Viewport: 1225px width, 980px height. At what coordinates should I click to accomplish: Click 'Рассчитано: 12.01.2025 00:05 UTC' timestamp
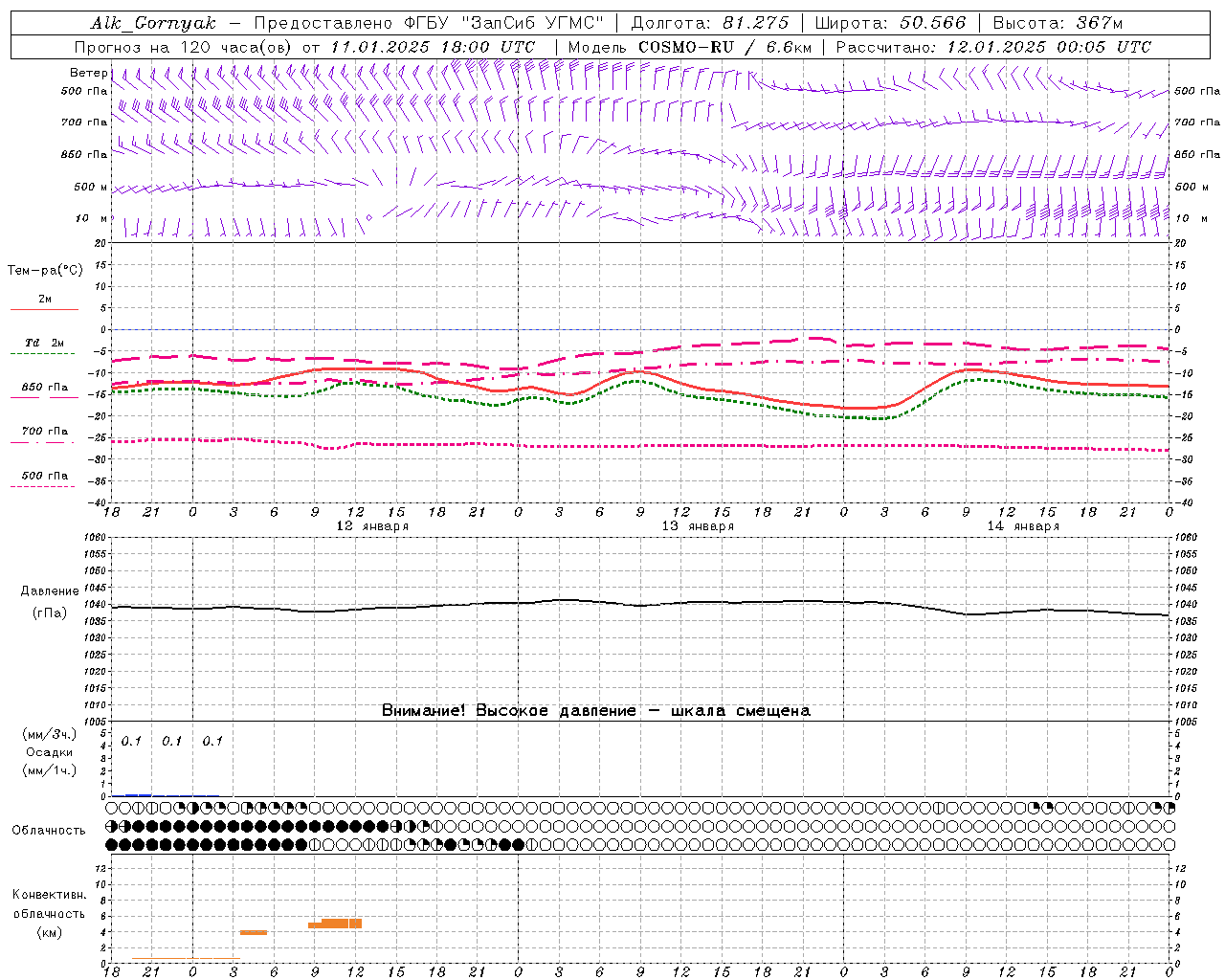click(x=993, y=47)
